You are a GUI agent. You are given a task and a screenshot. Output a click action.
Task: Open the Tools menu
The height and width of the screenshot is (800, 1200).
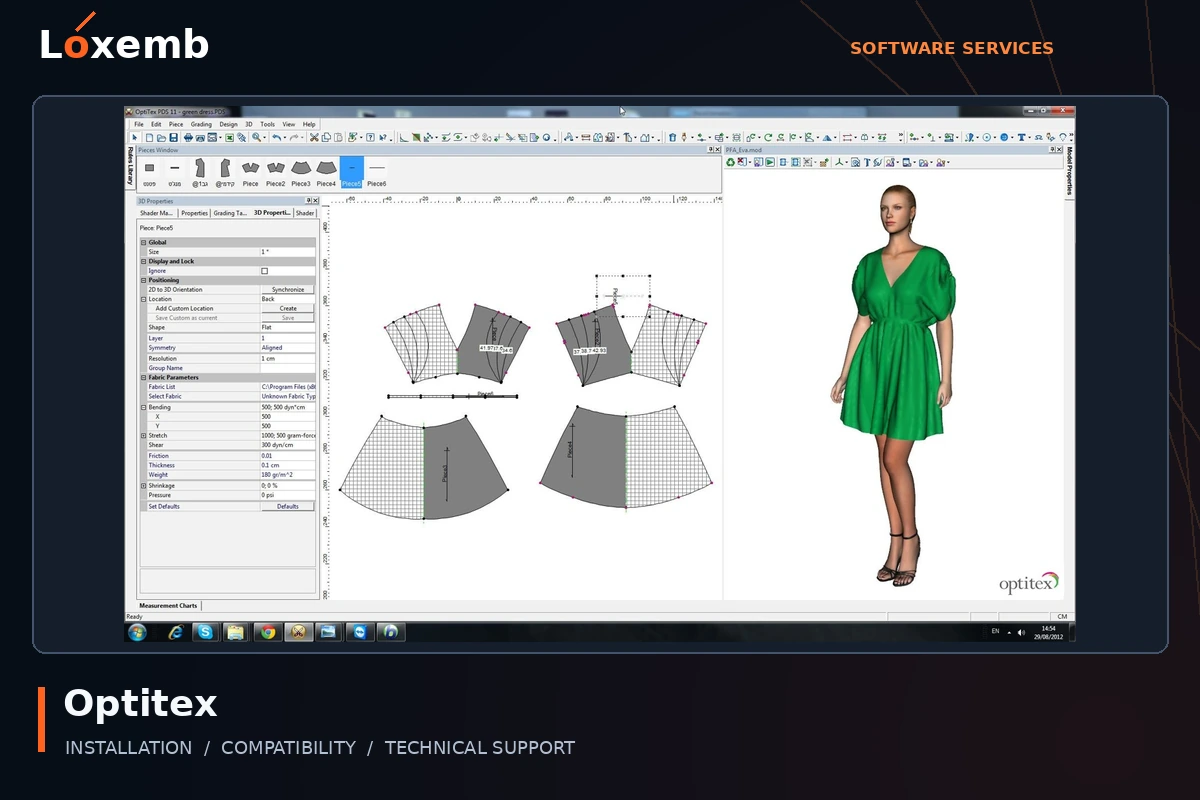point(267,124)
